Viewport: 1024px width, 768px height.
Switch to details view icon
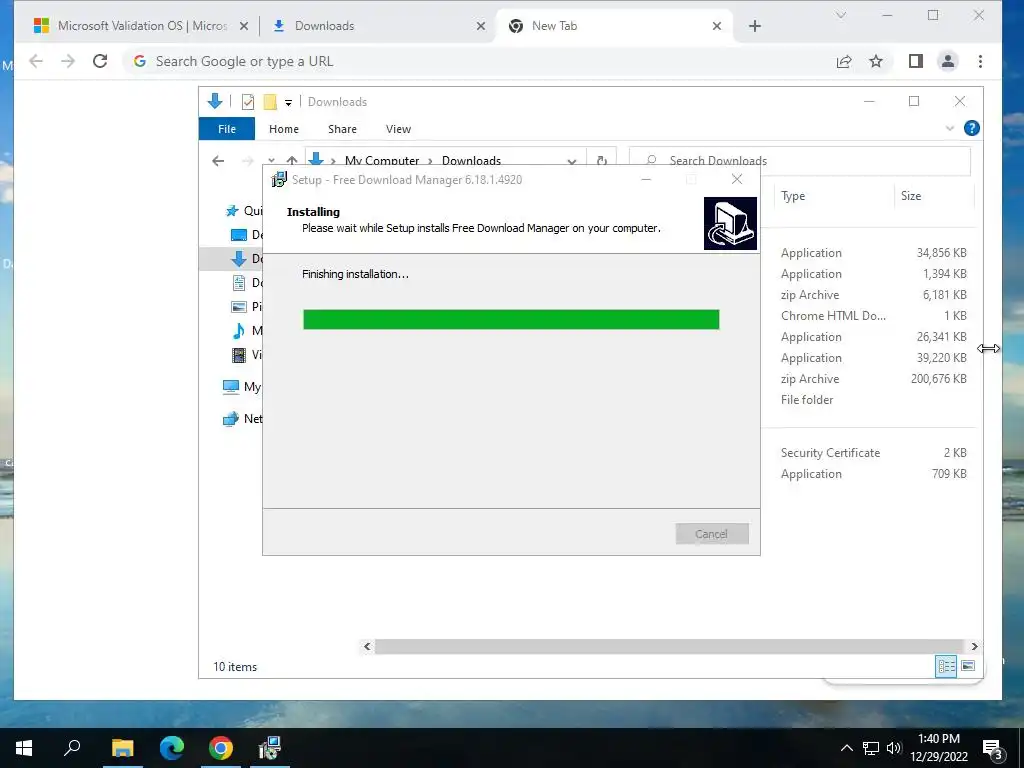(x=946, y=666)
